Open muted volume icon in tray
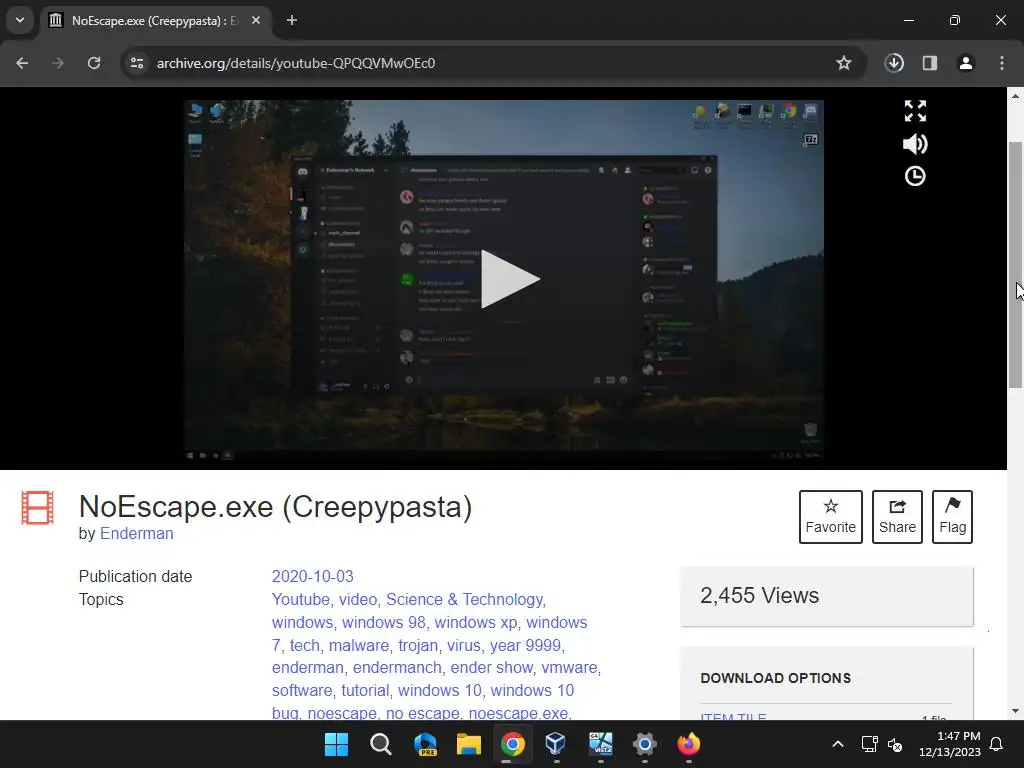 (x=895, y=744)
